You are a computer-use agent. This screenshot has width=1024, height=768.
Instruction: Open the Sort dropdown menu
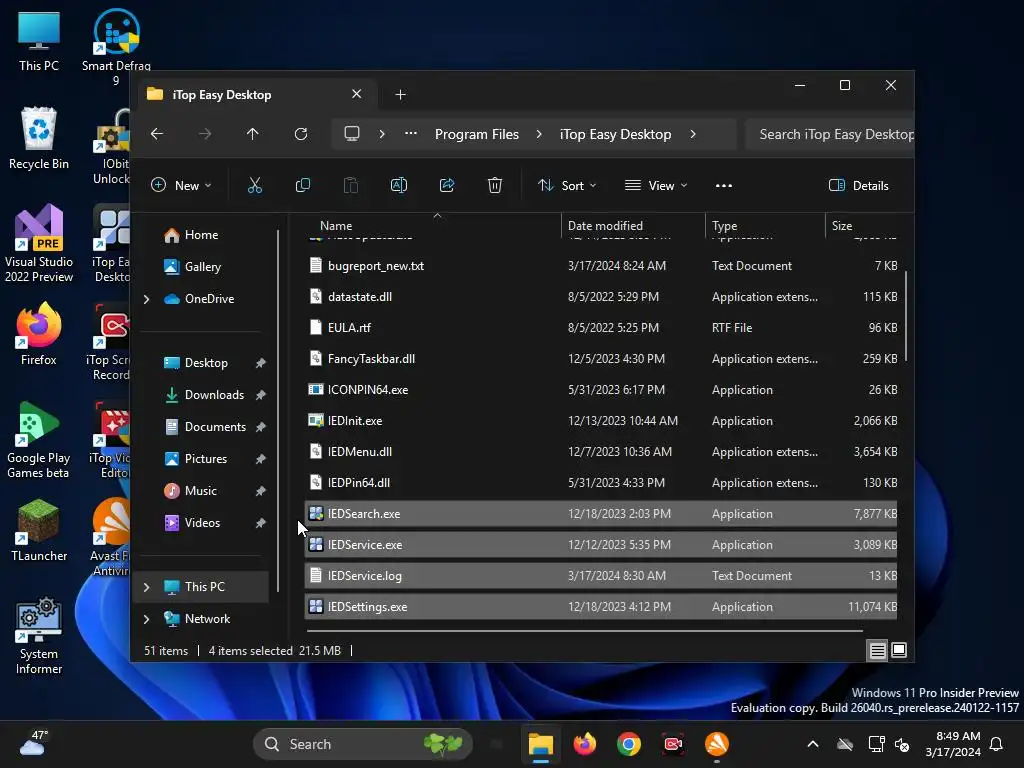click(567, 185)
